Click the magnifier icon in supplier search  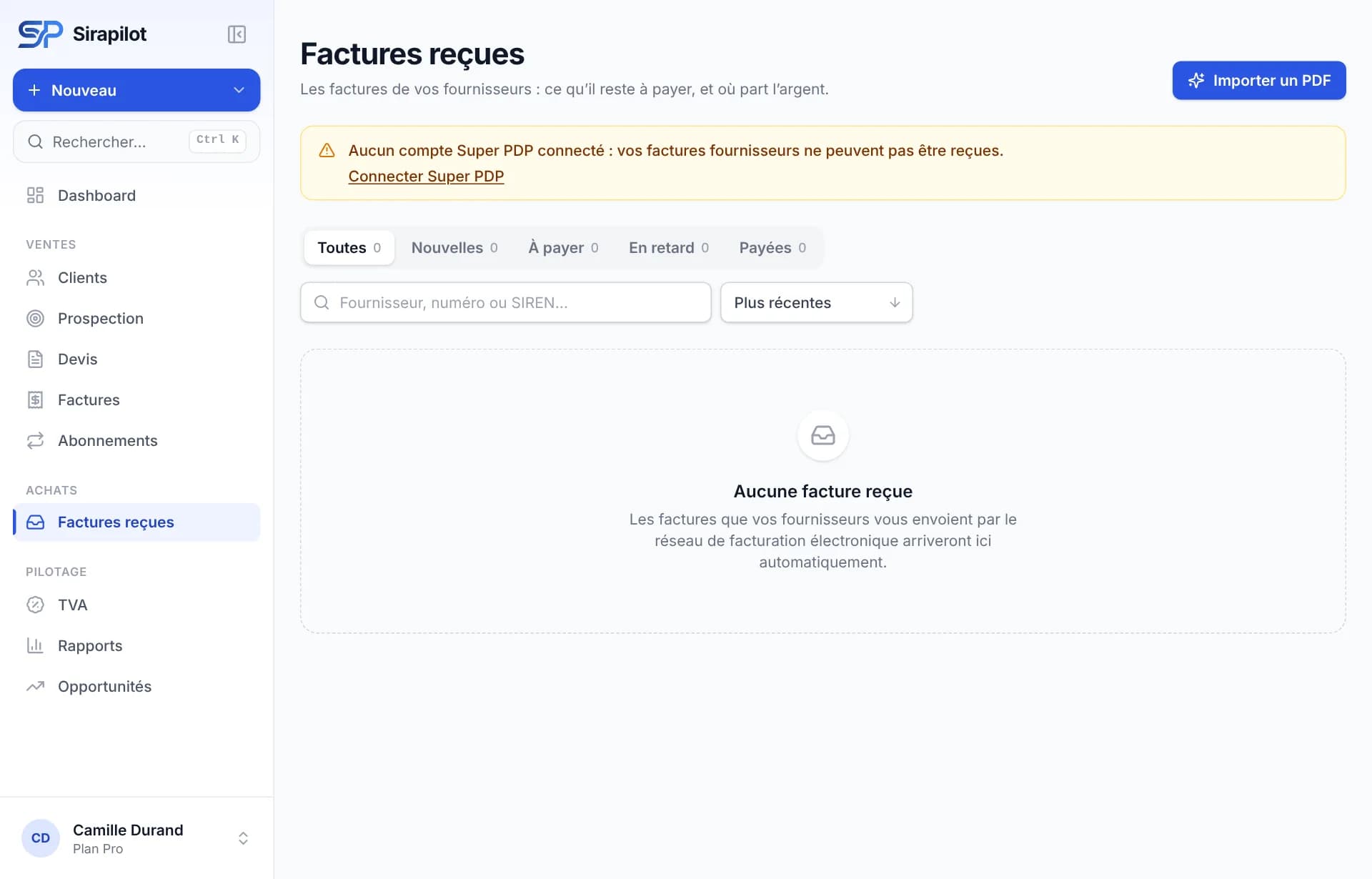[x=322, y=302]
